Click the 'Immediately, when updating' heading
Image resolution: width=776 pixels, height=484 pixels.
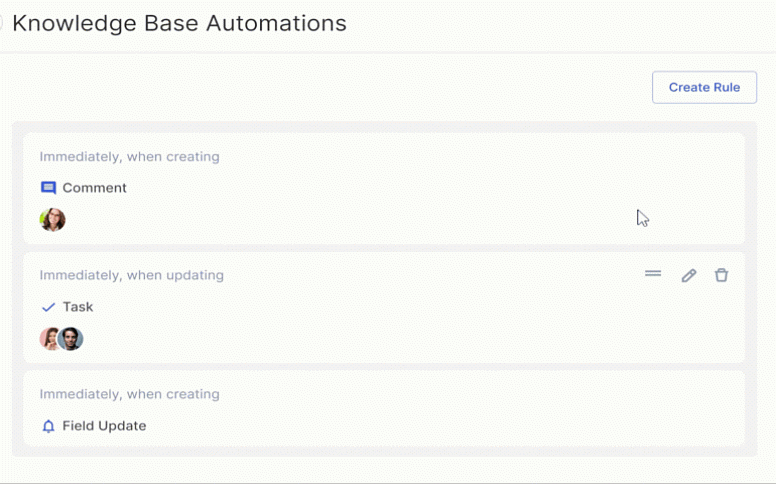point(131,275)
